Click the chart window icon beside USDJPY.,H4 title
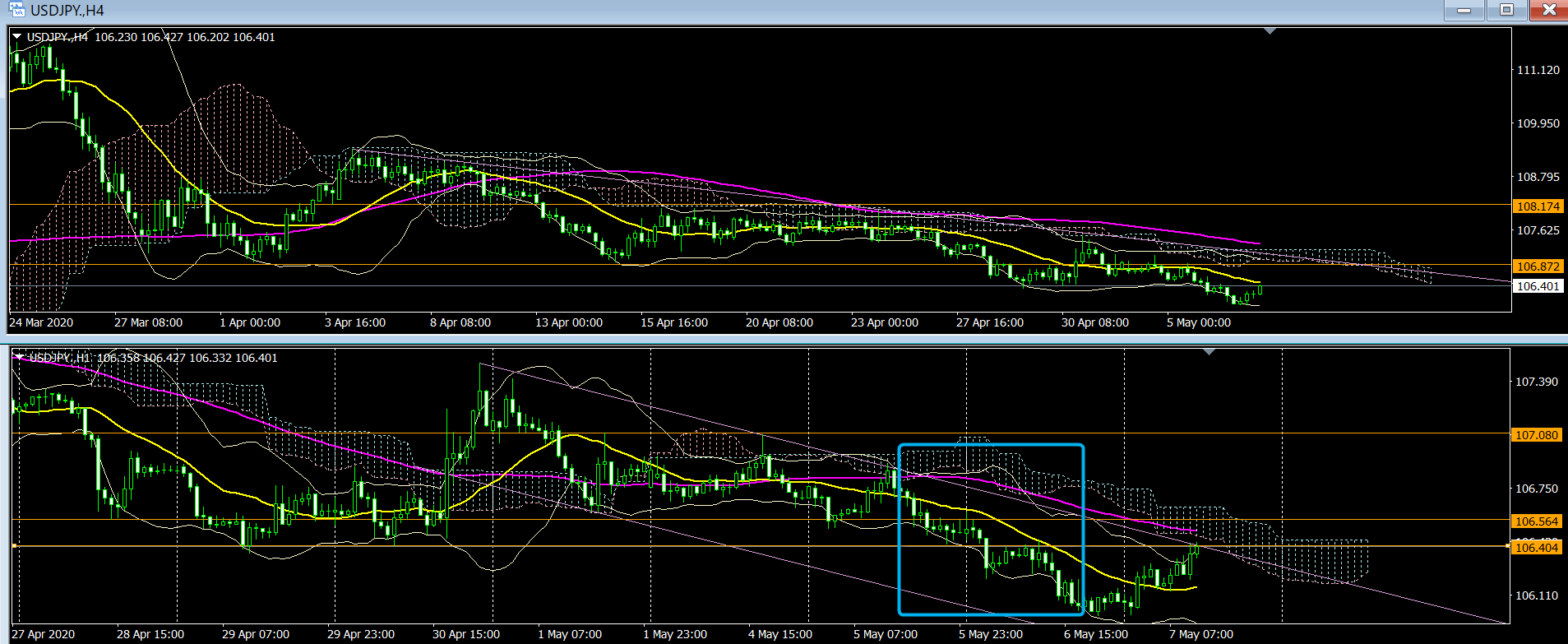 [16, 10]
